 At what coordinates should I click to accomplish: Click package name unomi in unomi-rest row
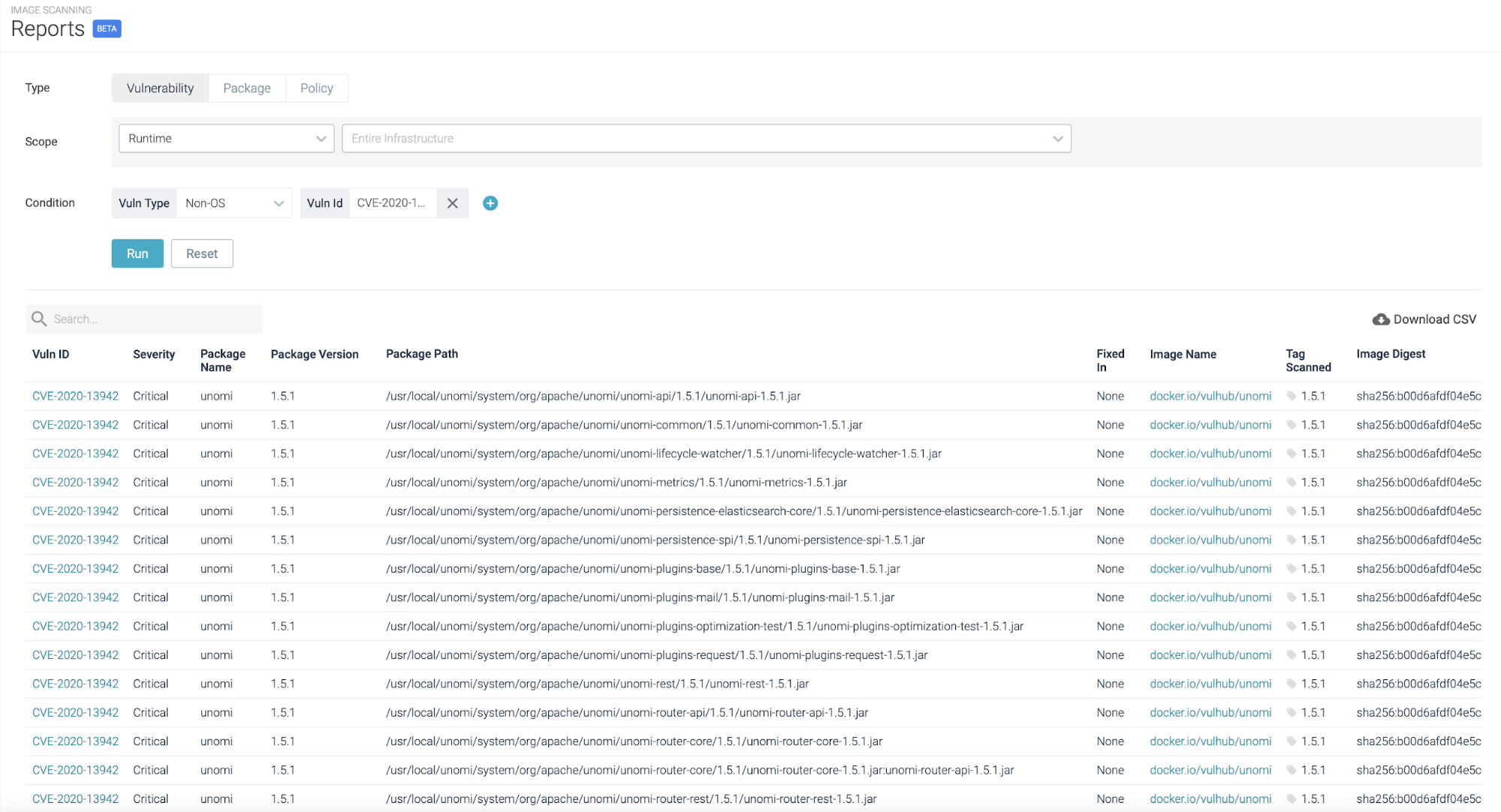click(216, 684)
